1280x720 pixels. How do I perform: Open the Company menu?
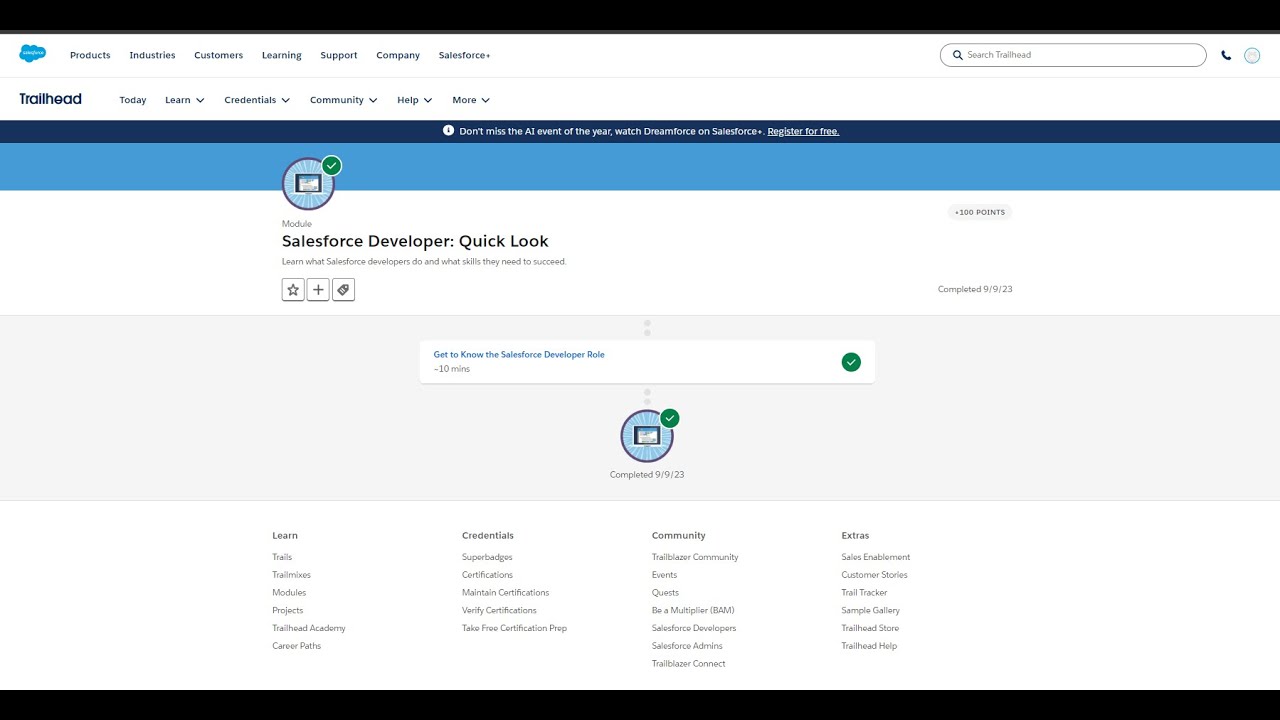[398, 55]
